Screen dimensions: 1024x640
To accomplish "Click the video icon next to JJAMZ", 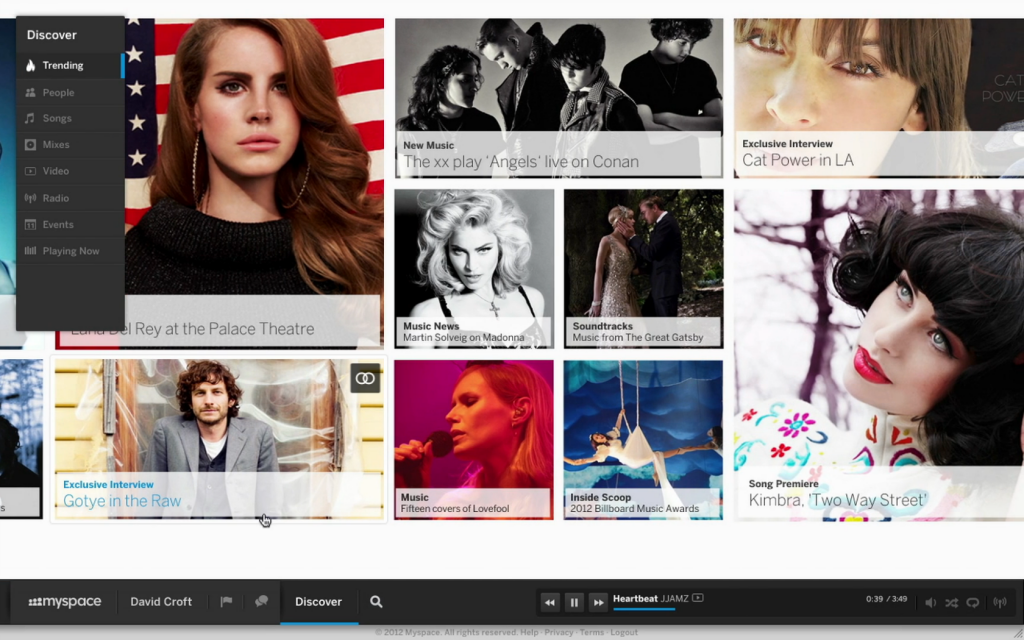I will pos(697,598).
